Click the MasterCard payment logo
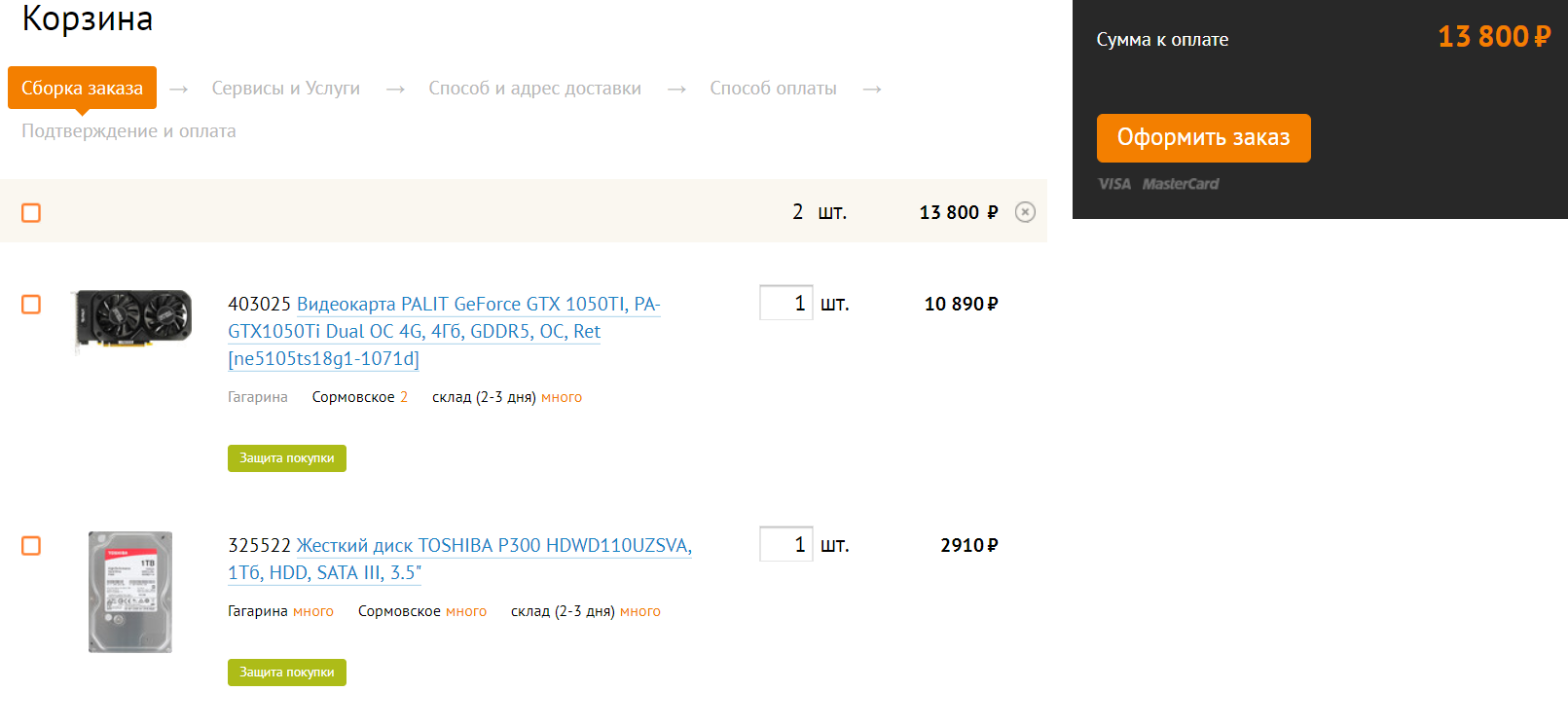Image resolution: width=1568 pixels, height=728 pixels. 1180,184
